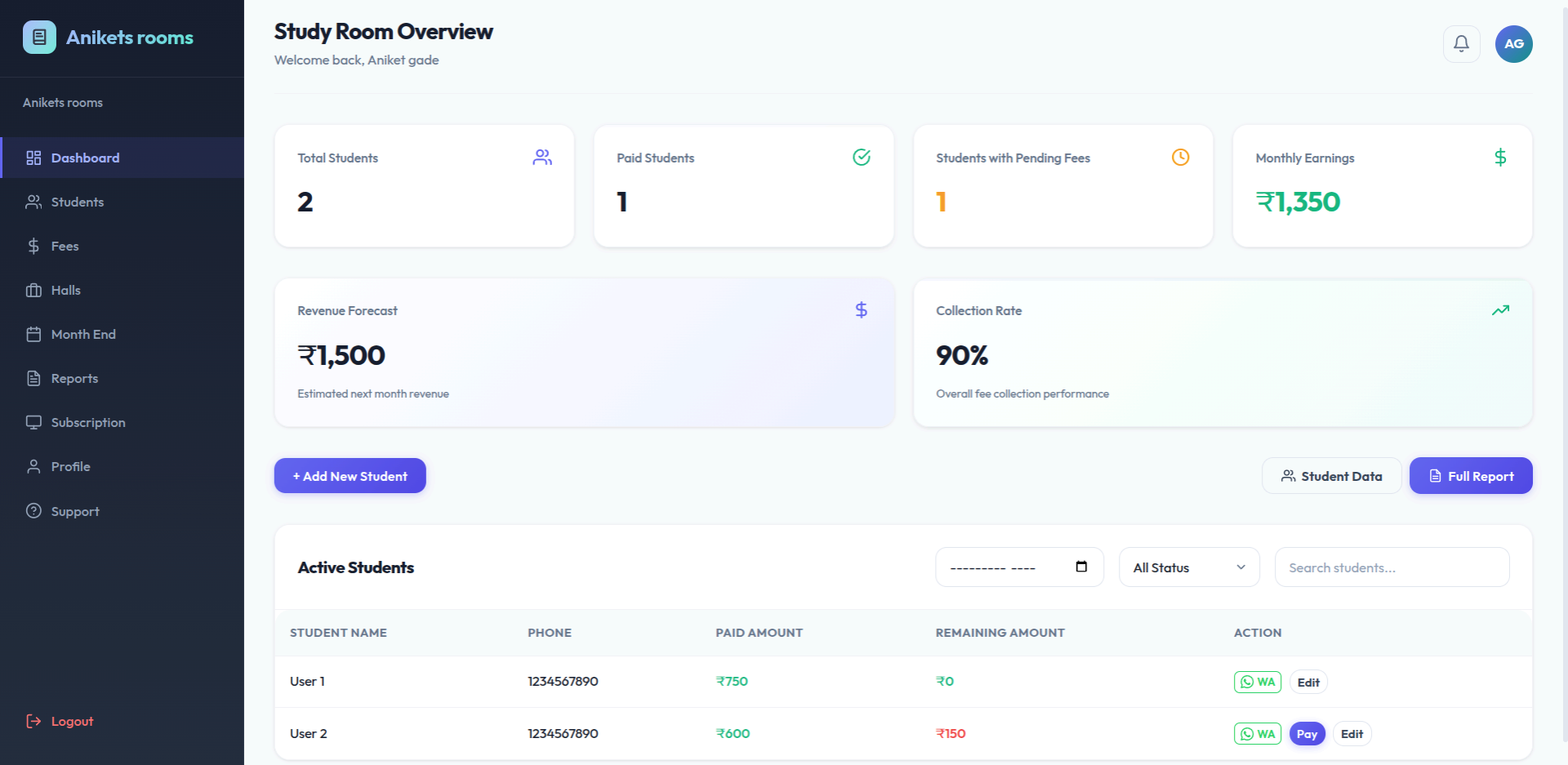Click the Reports document icon in sidebar
1568x765 pixels.
point(33,378)
